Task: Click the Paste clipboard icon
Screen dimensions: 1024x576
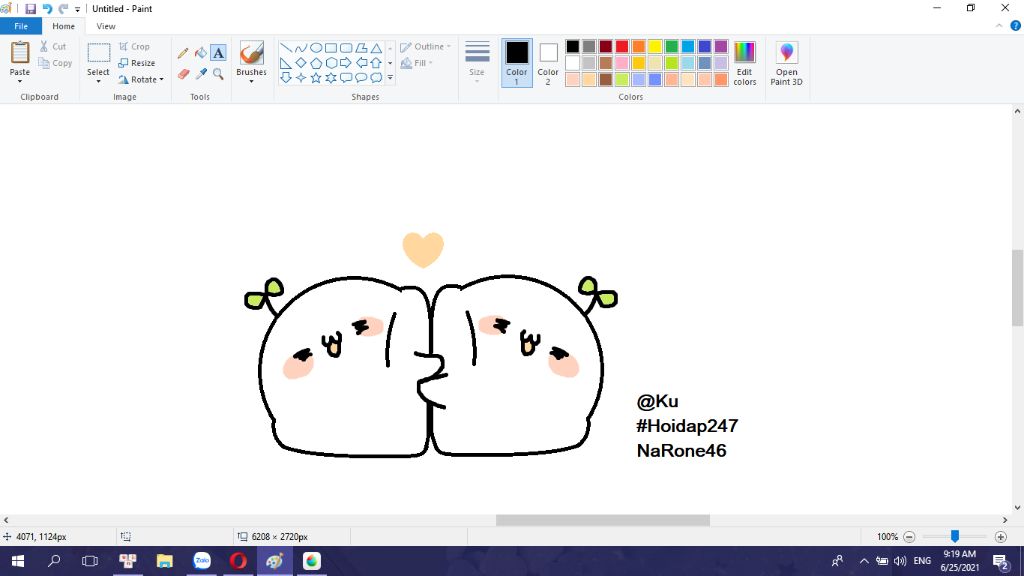Action: coord(20,52)
